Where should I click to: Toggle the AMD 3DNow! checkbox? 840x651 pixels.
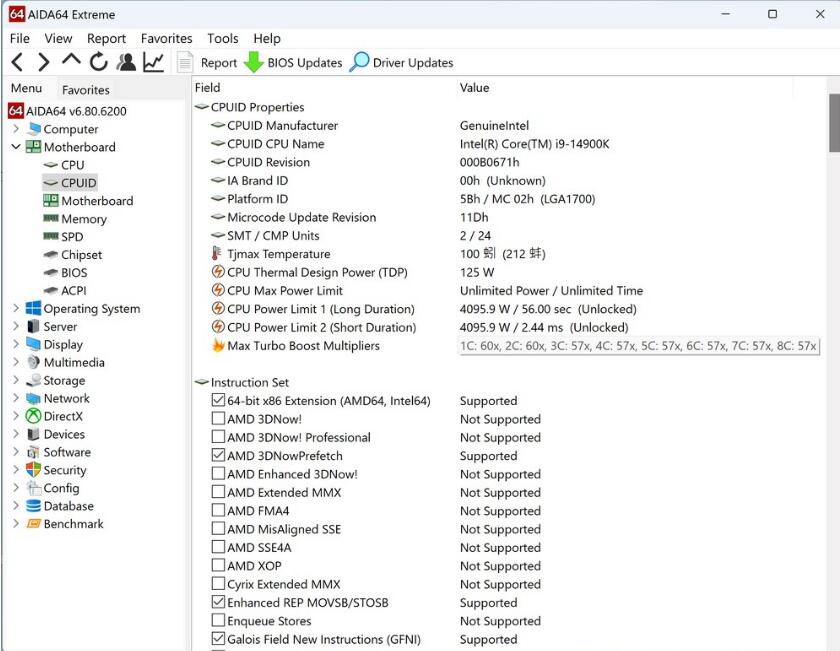pos(218,418)
